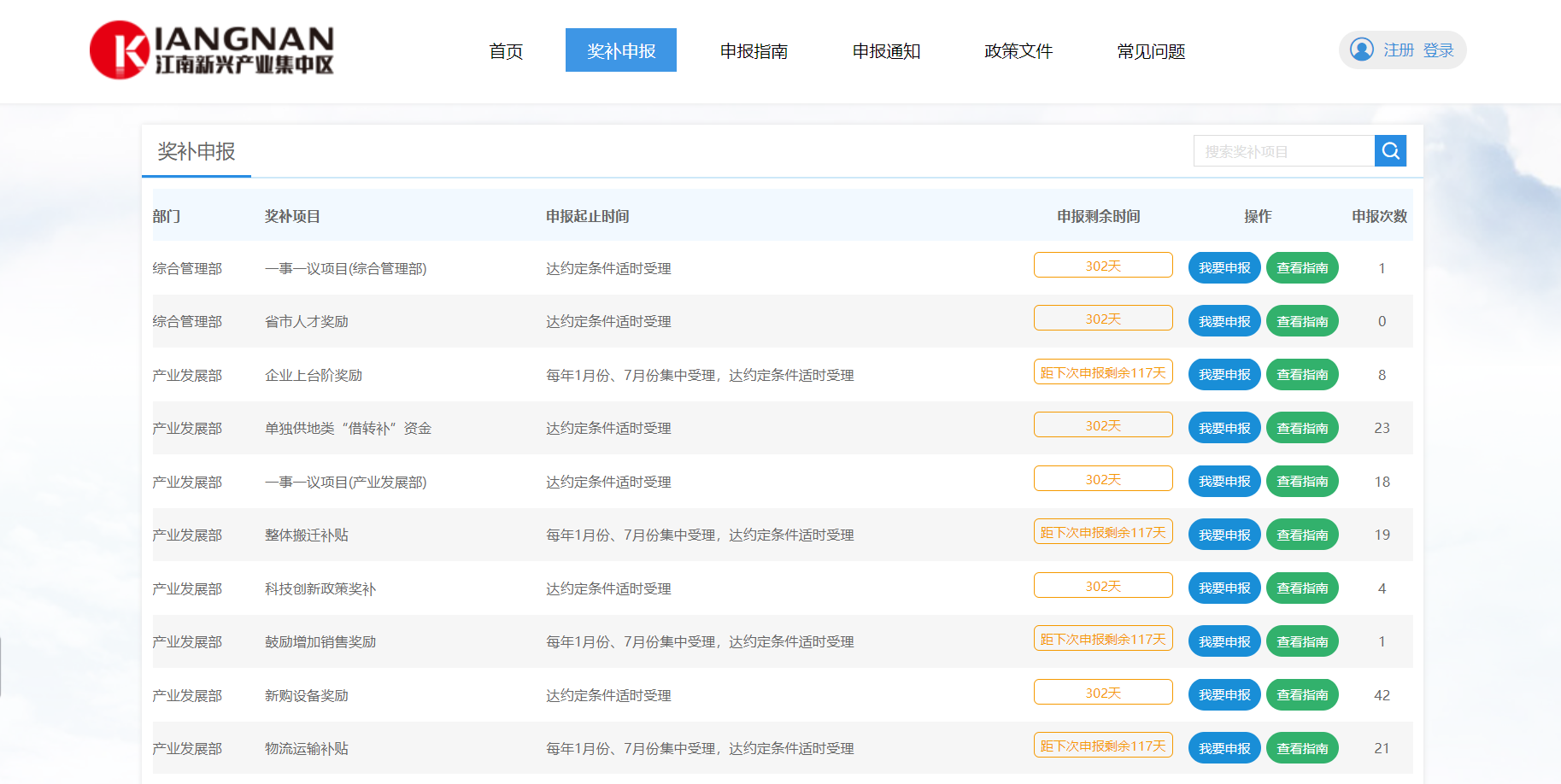Click 查看指南 for 物流运输补贴

point(1302,748)
